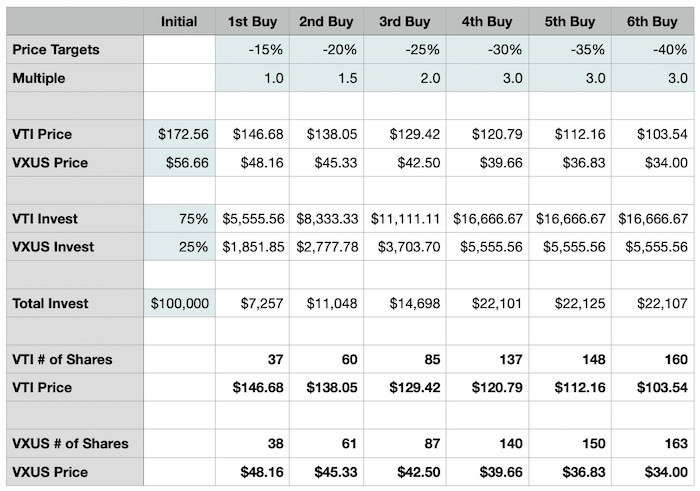Select the $22,107 Total Invest cell

coord(652,303)
